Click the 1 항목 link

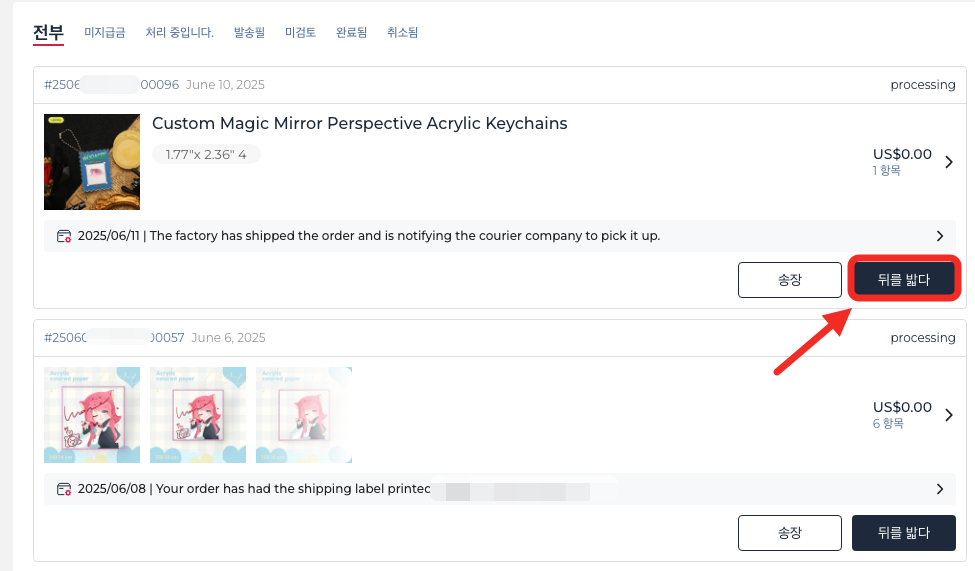pos(886,171)
